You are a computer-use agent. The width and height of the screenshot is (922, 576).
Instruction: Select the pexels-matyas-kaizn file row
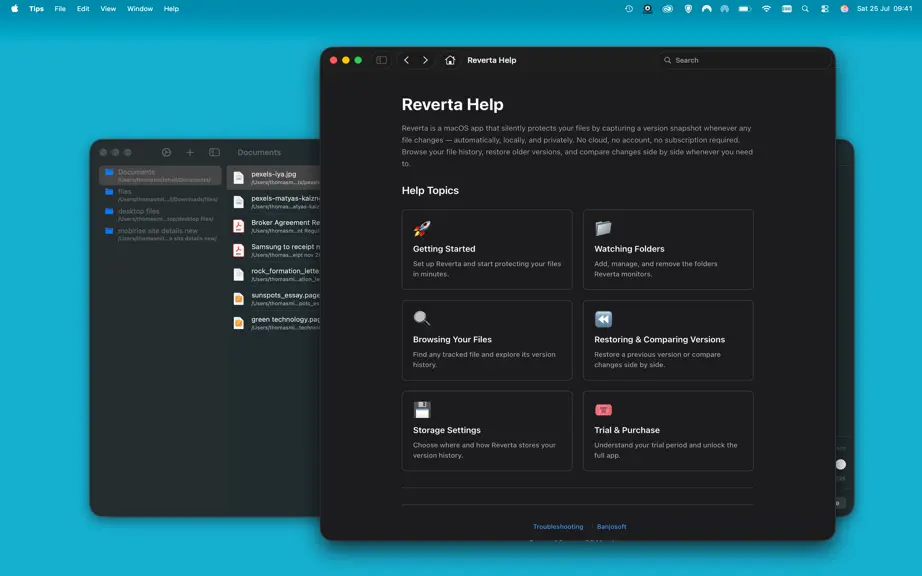point(273,202)
